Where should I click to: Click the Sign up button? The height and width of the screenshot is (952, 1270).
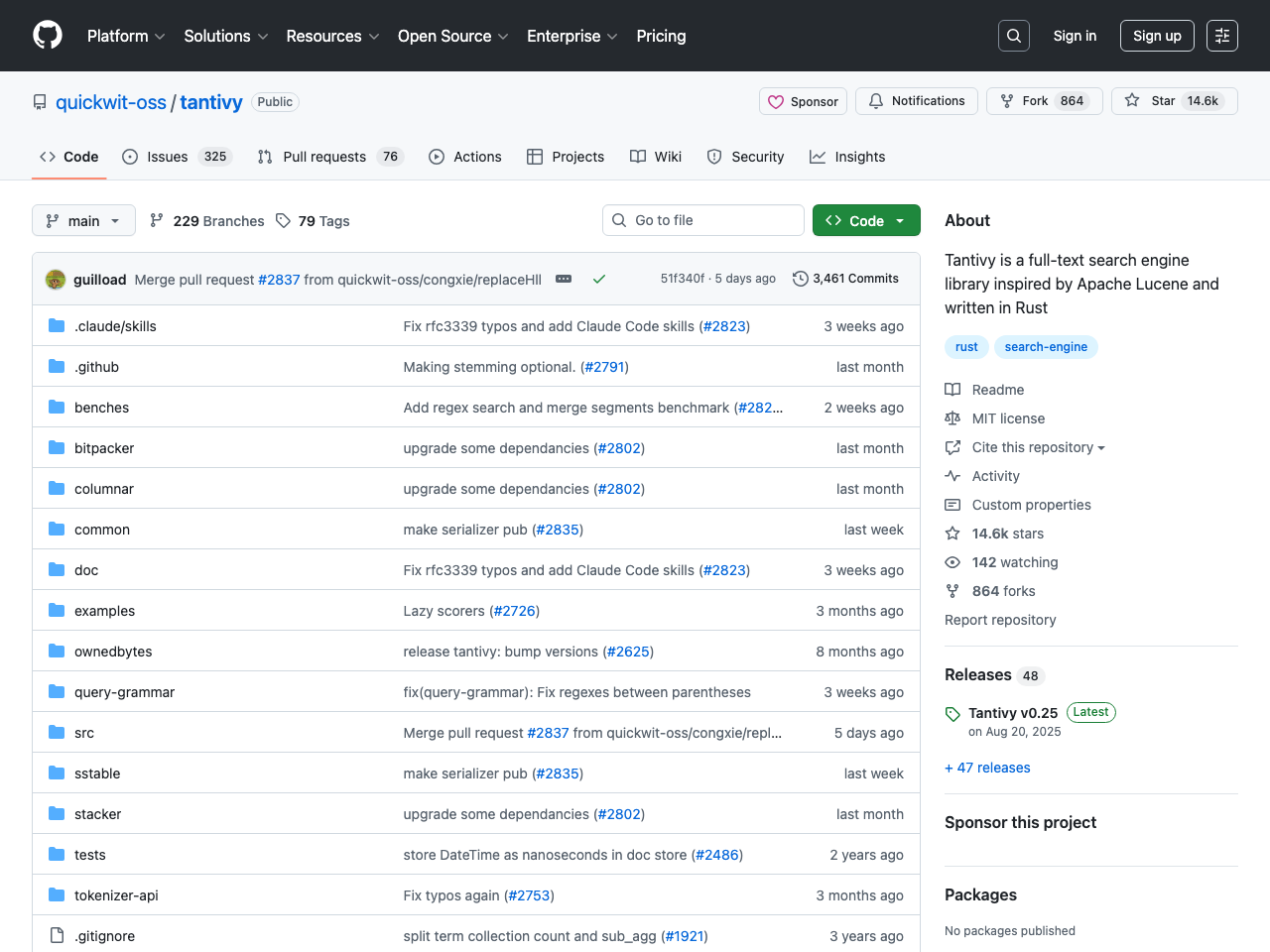pos(1156,36)
